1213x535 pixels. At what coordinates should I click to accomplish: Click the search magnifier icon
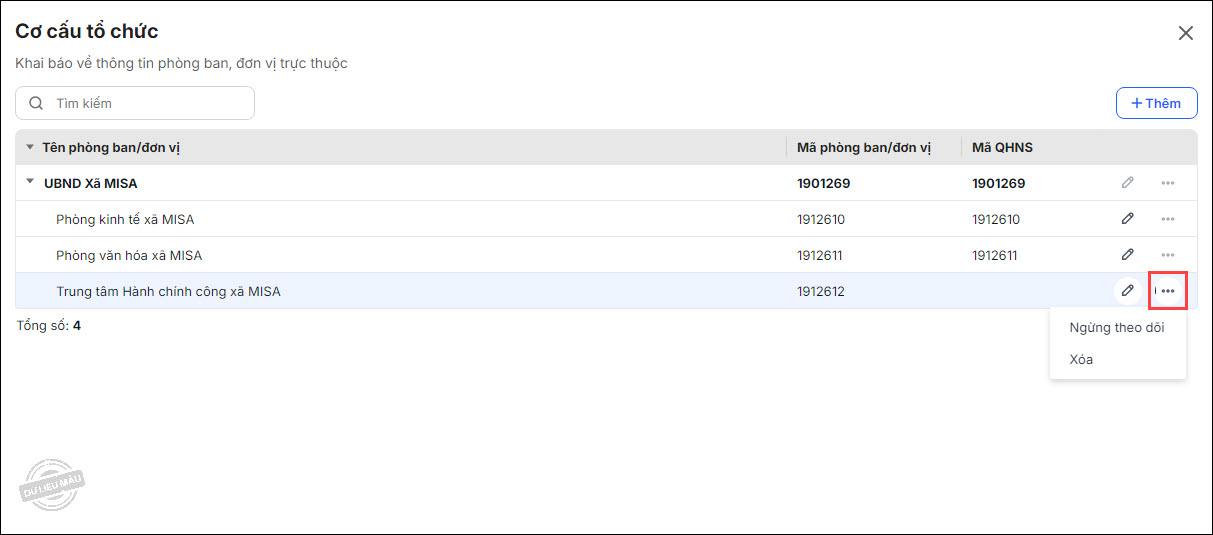tap(37, 103)
